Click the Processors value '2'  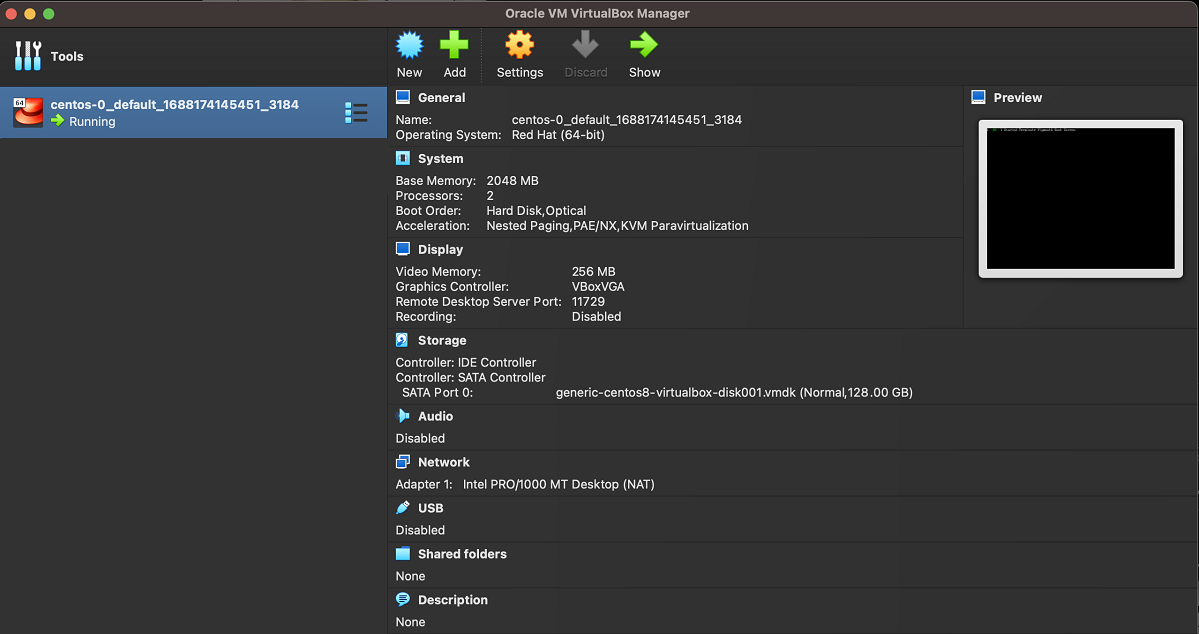click(490, 196)
